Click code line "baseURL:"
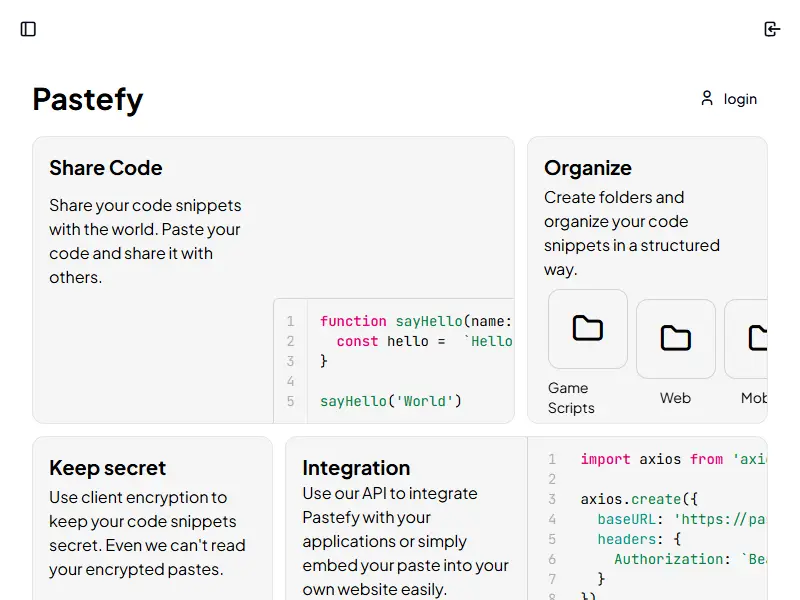 [630, 519]
